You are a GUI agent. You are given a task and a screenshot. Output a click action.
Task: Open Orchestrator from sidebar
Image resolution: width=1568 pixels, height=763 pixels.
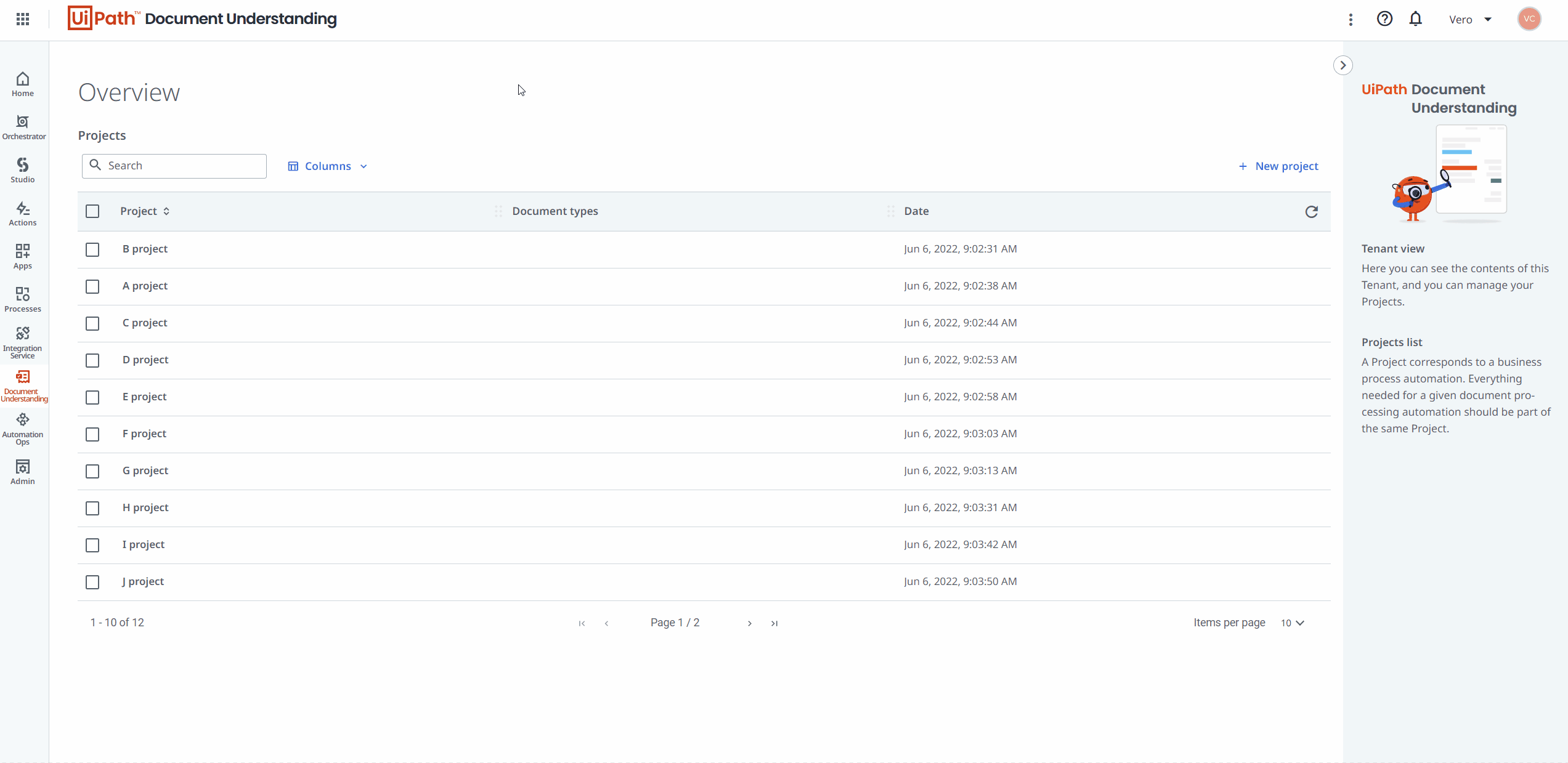click(x=23, y=127)
